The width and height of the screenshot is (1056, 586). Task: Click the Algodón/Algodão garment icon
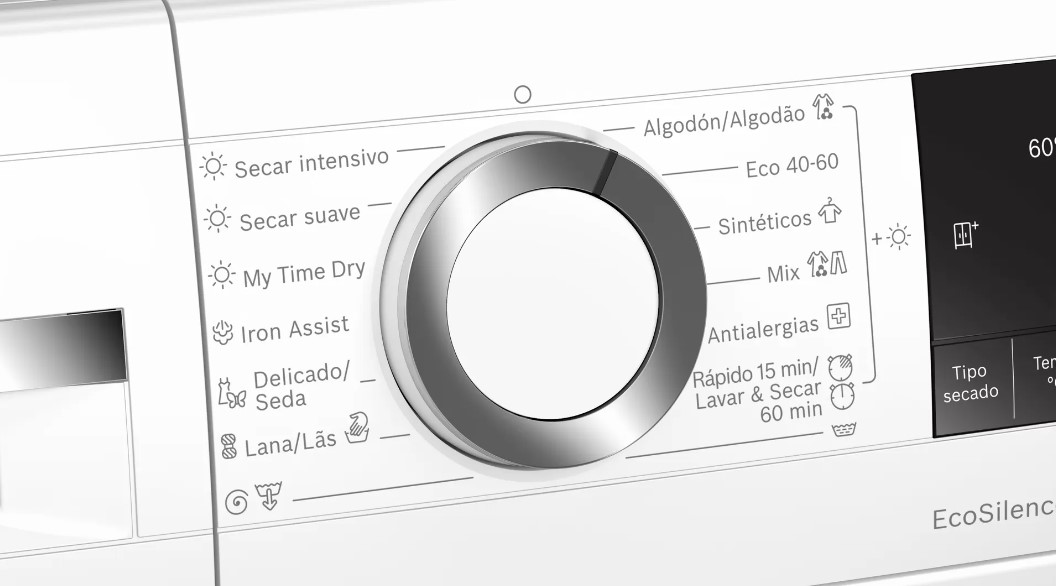823,107
